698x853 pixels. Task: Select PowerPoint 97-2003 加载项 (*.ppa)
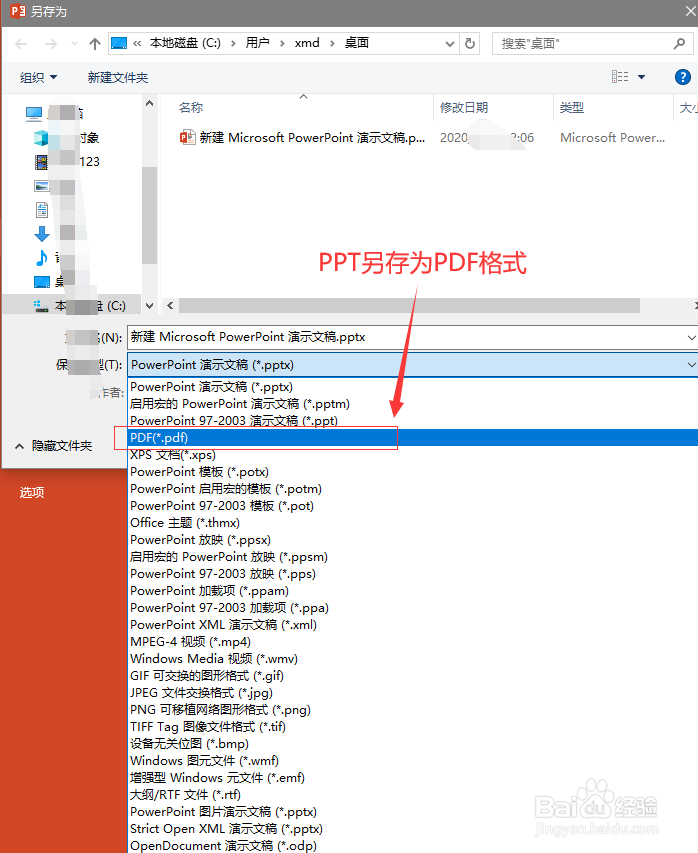tap(413, 608)
